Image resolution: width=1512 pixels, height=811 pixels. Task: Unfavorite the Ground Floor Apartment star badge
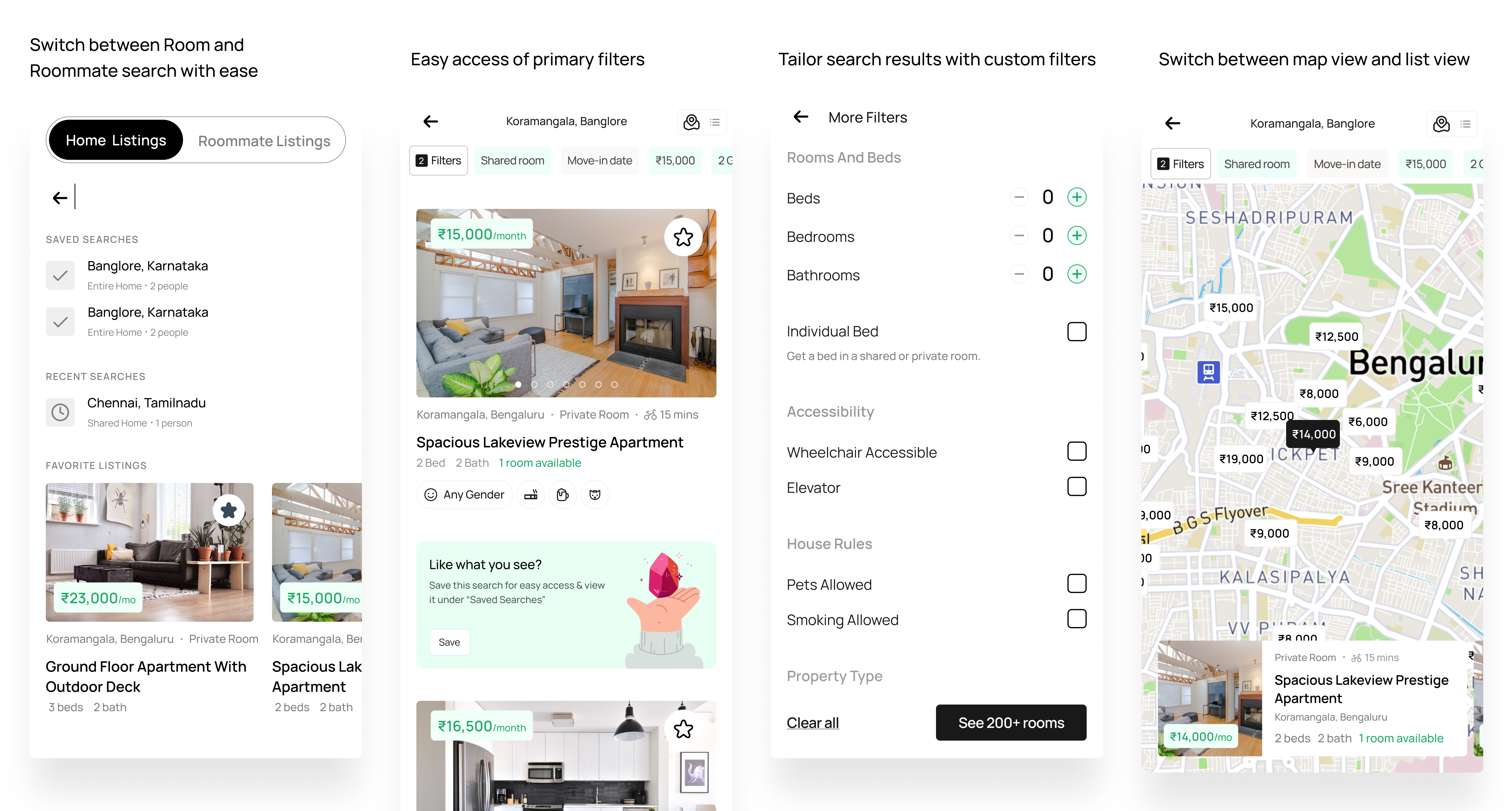point(228,511)
